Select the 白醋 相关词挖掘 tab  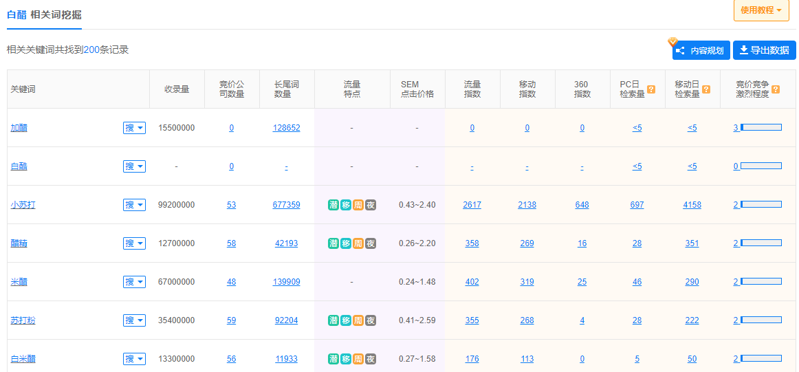(x=44, y=15)
